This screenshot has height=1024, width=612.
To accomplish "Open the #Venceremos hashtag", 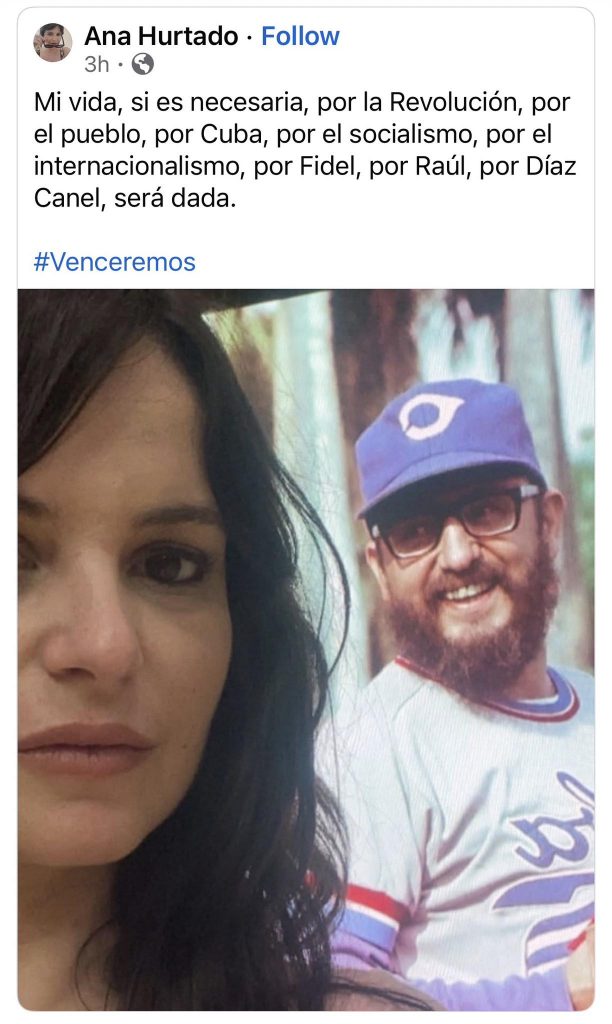I will [114, 262].
